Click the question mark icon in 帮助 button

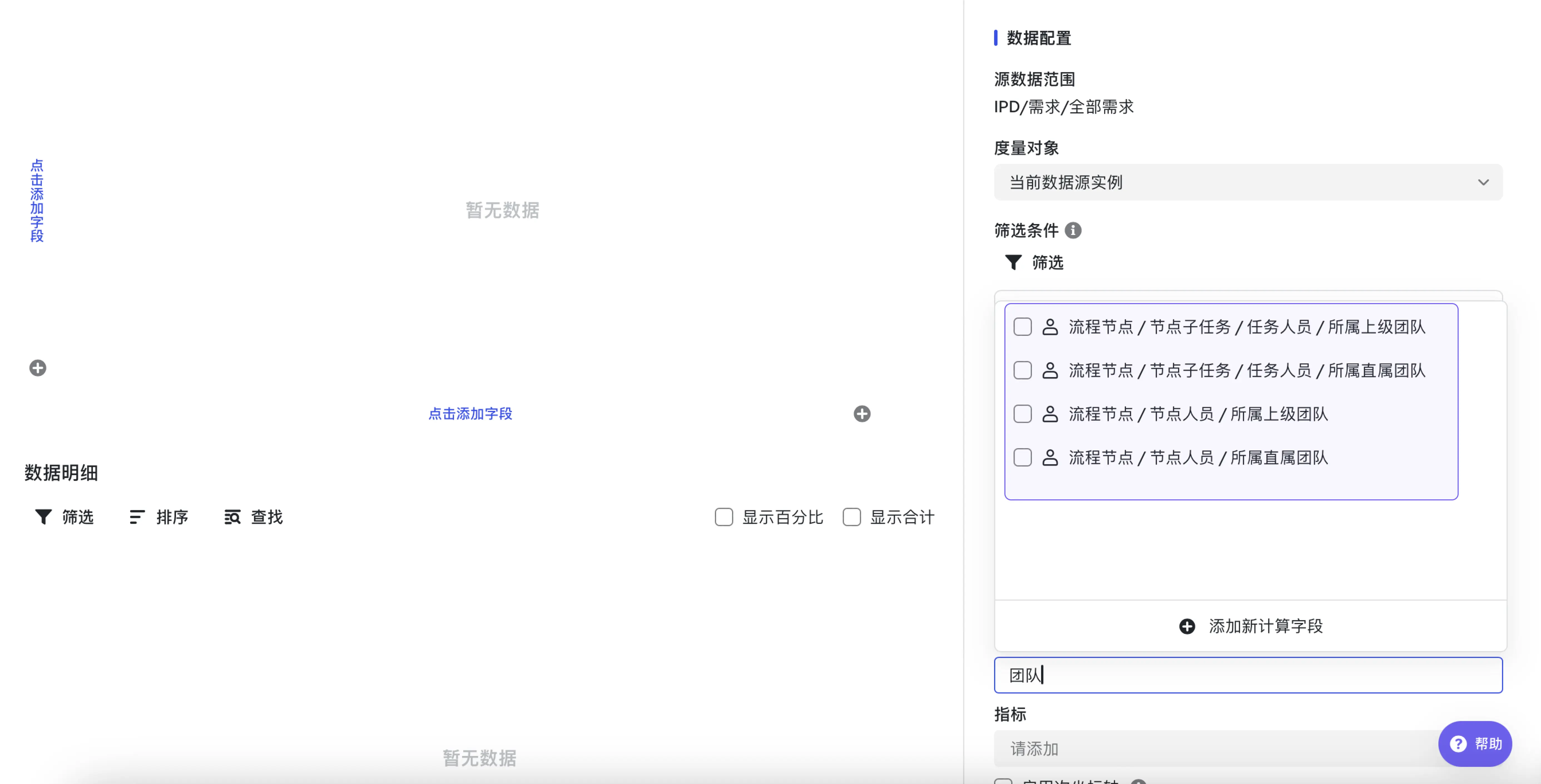click(1458, 743)
